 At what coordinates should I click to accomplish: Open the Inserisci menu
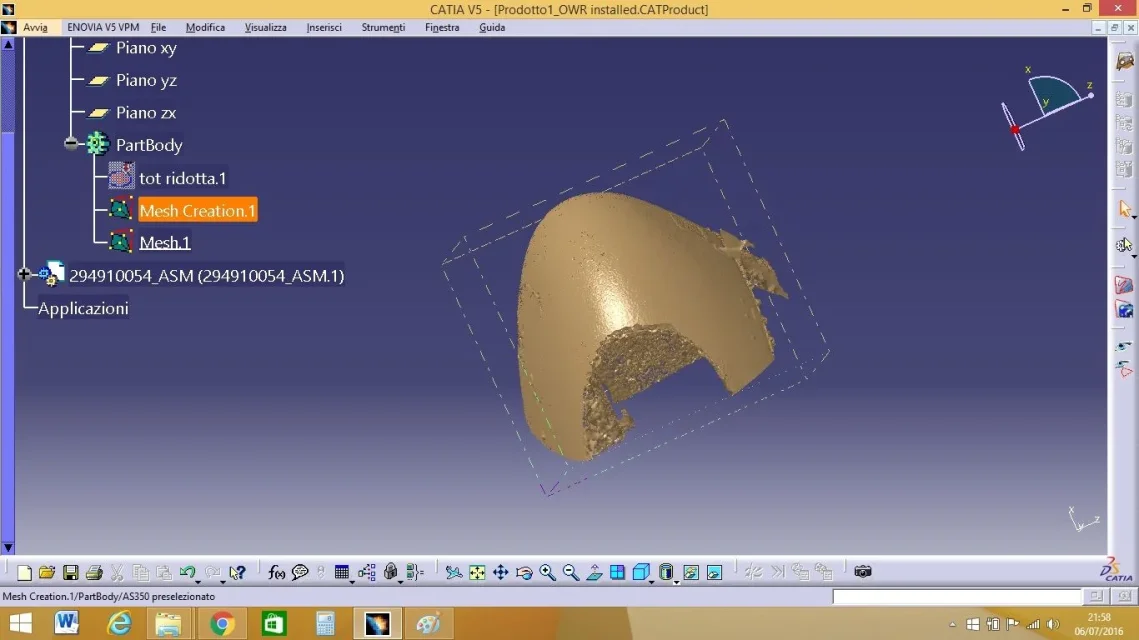tap(323, 27)
